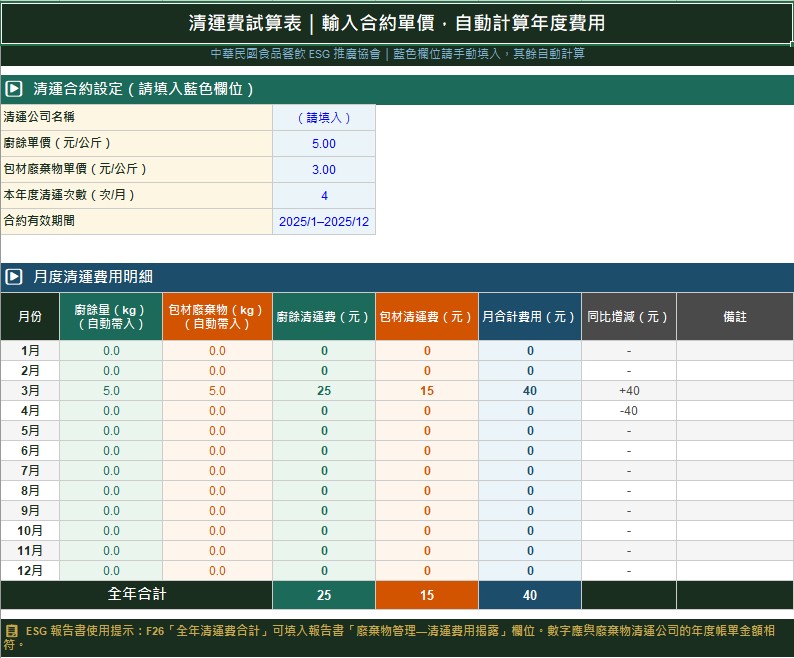Click the 合約有效期間 cell with 2025/1–2025/12

[x=324, y=222]
